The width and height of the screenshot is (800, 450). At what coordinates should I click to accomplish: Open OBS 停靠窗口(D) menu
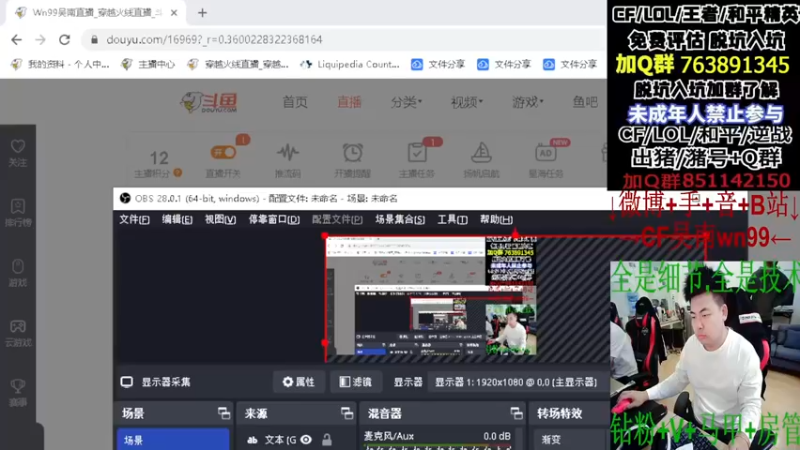click(274, 219)
